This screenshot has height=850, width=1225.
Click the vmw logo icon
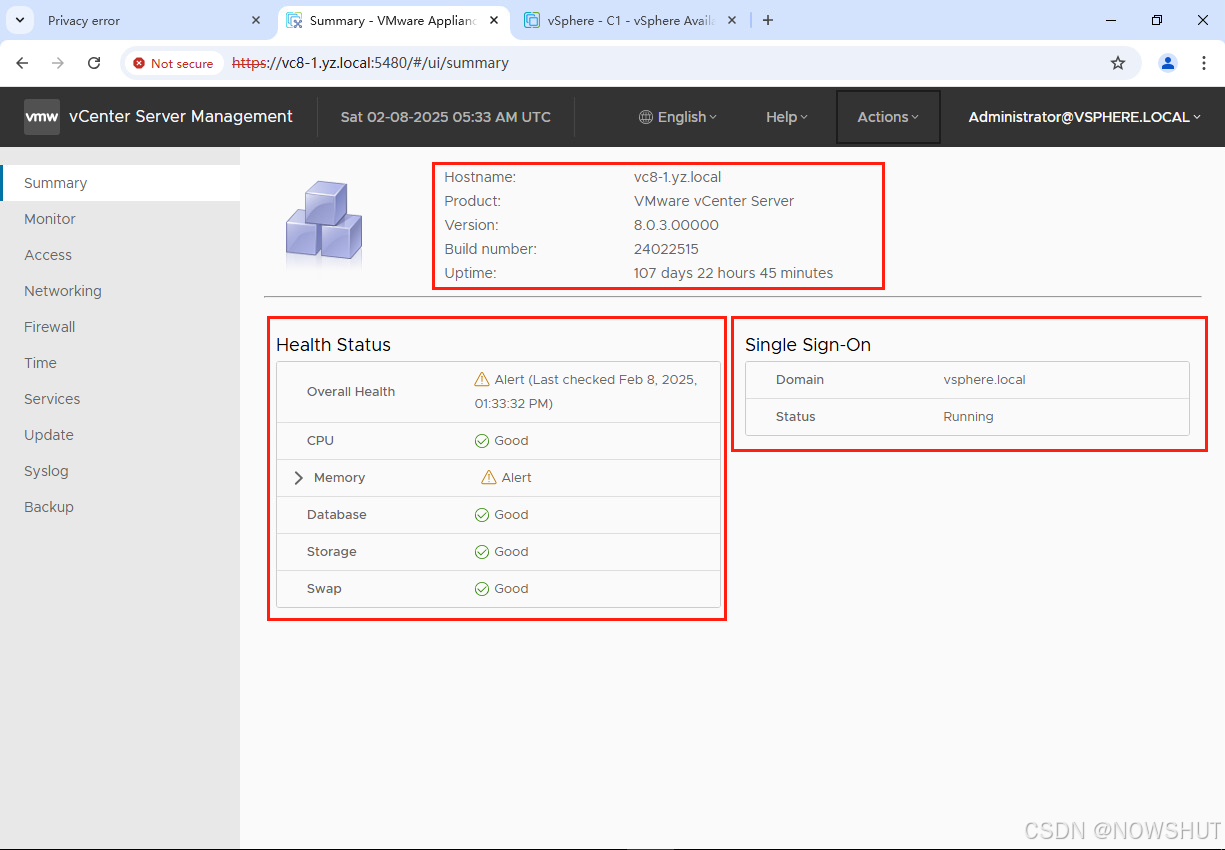(x=42, y=116)
